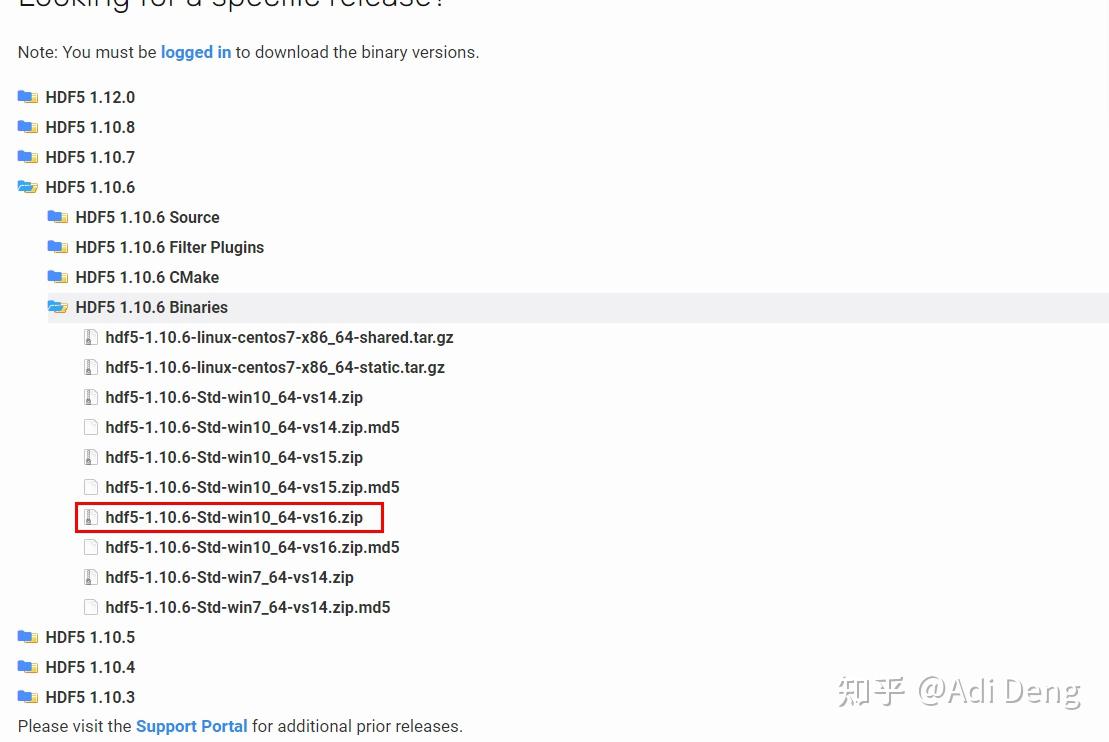The height and width of the screenshot is (742, 1109).
Task: Click the zip icon for win7_64-vs14.zip
Action: [x=91, y=577]
